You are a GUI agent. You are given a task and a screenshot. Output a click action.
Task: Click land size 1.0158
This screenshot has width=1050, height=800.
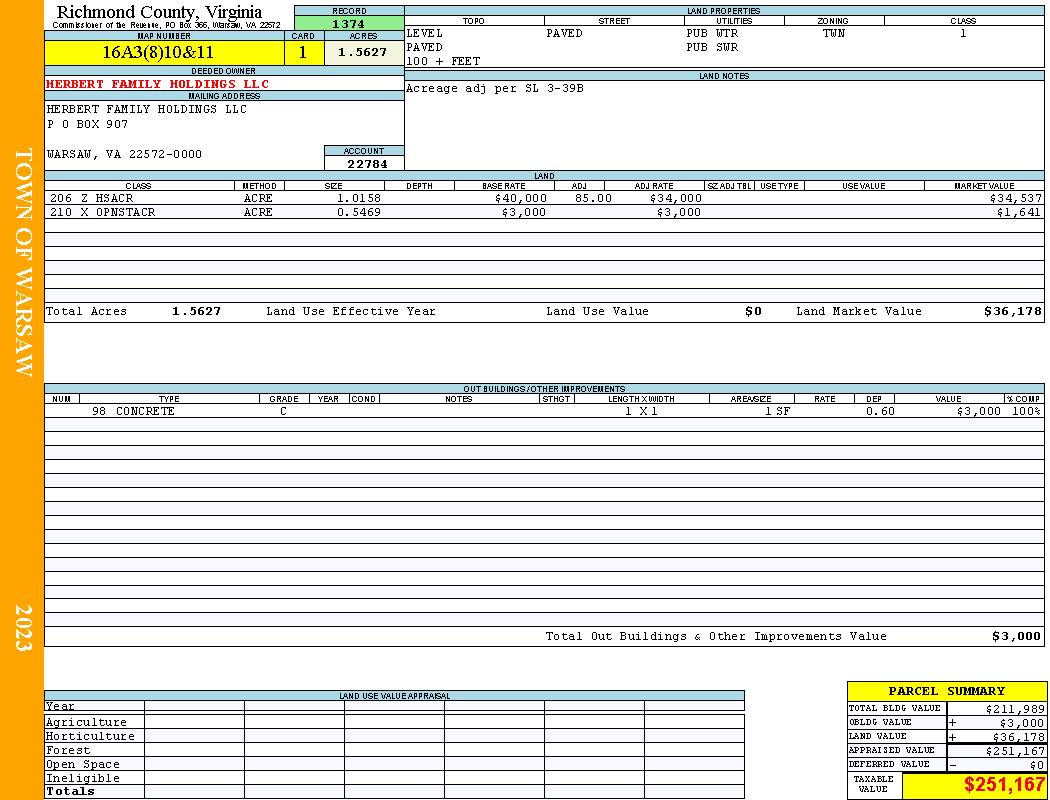359,199
